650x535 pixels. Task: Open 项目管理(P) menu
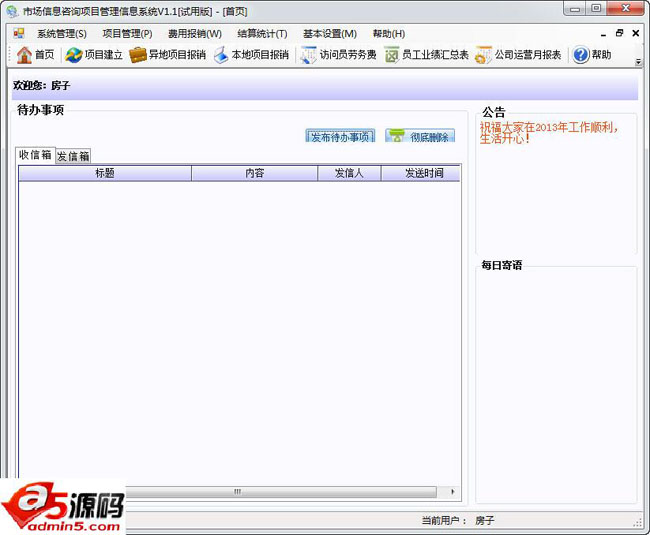click(x=127, y=34)
